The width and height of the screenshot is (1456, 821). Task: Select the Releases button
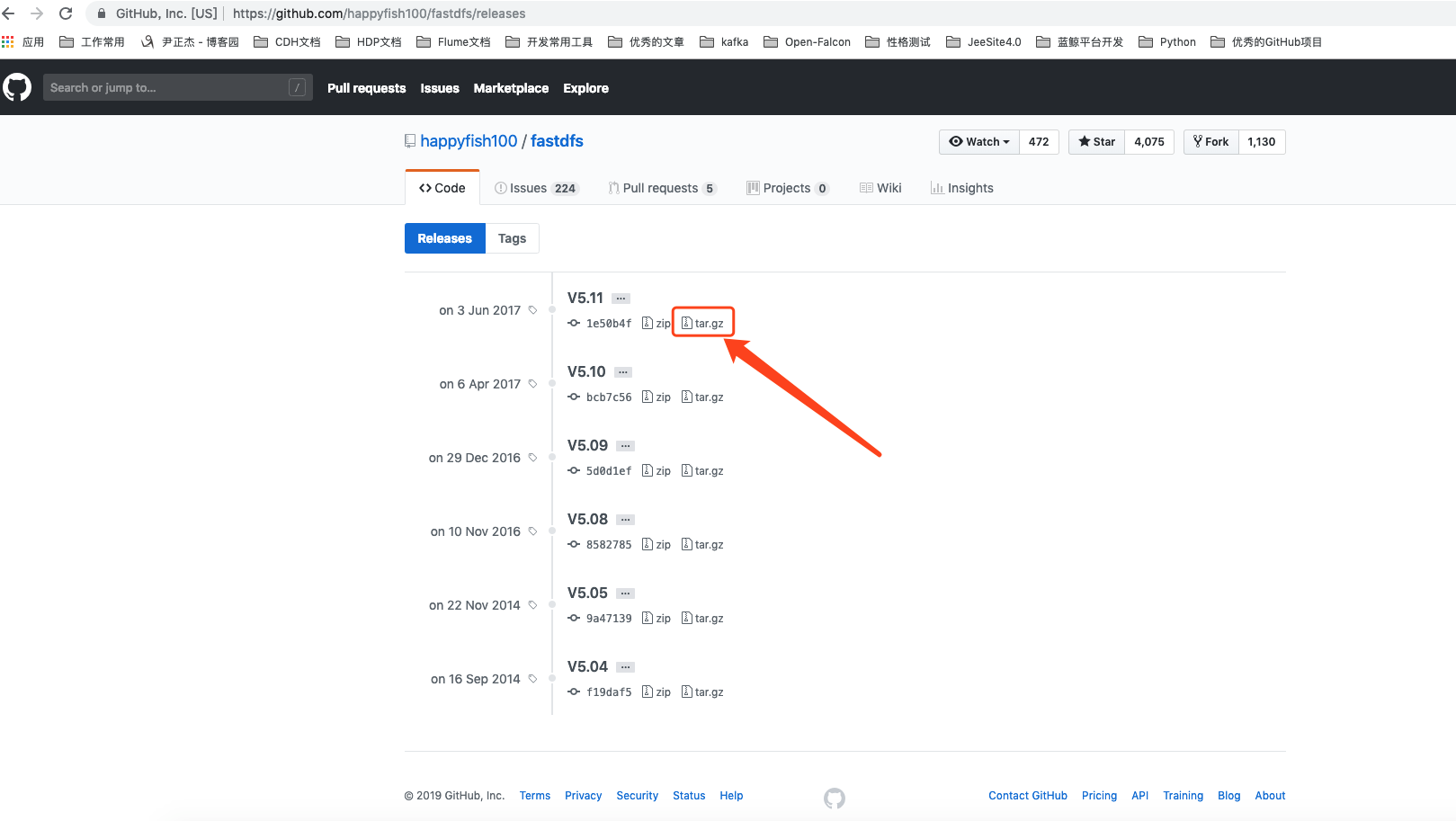click(x=445, y=238)
